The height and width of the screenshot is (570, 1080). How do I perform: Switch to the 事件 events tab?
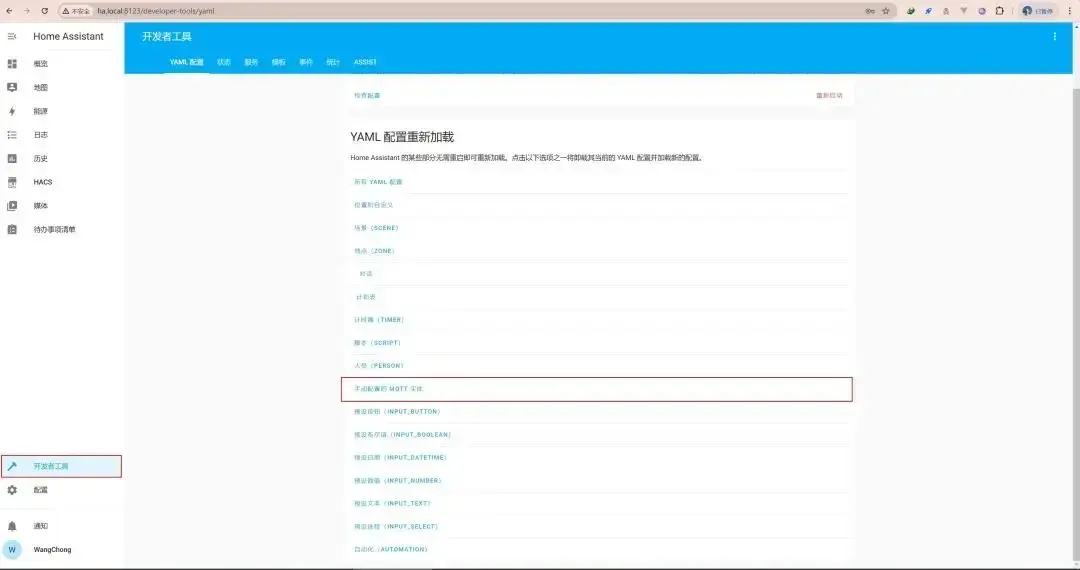306,62
